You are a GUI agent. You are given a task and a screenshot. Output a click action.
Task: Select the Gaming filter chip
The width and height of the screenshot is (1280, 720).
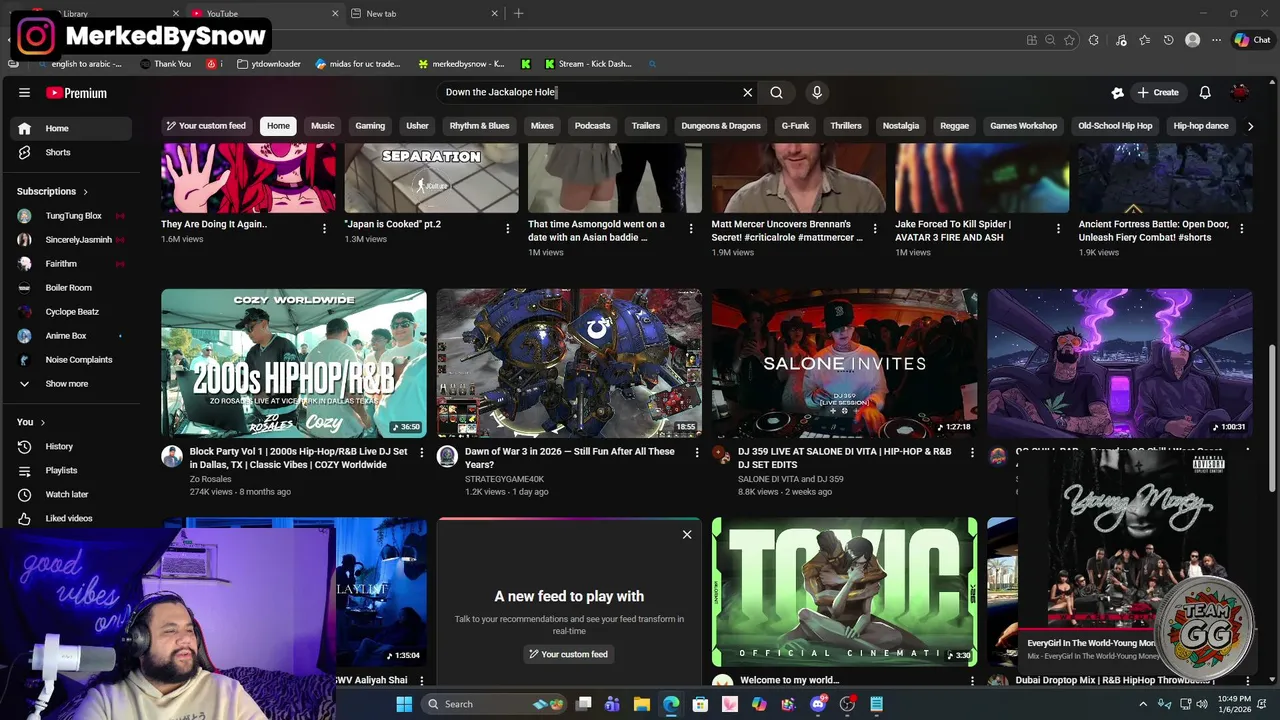pyautogui.click(x=370, y=126)
